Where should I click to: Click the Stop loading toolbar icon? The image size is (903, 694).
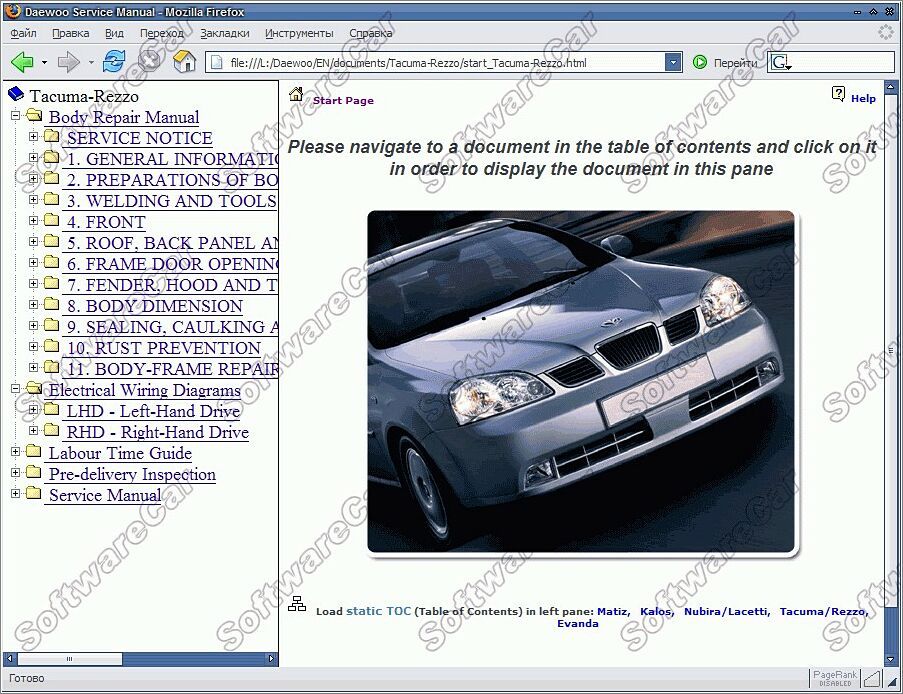(x=150, y=62)
